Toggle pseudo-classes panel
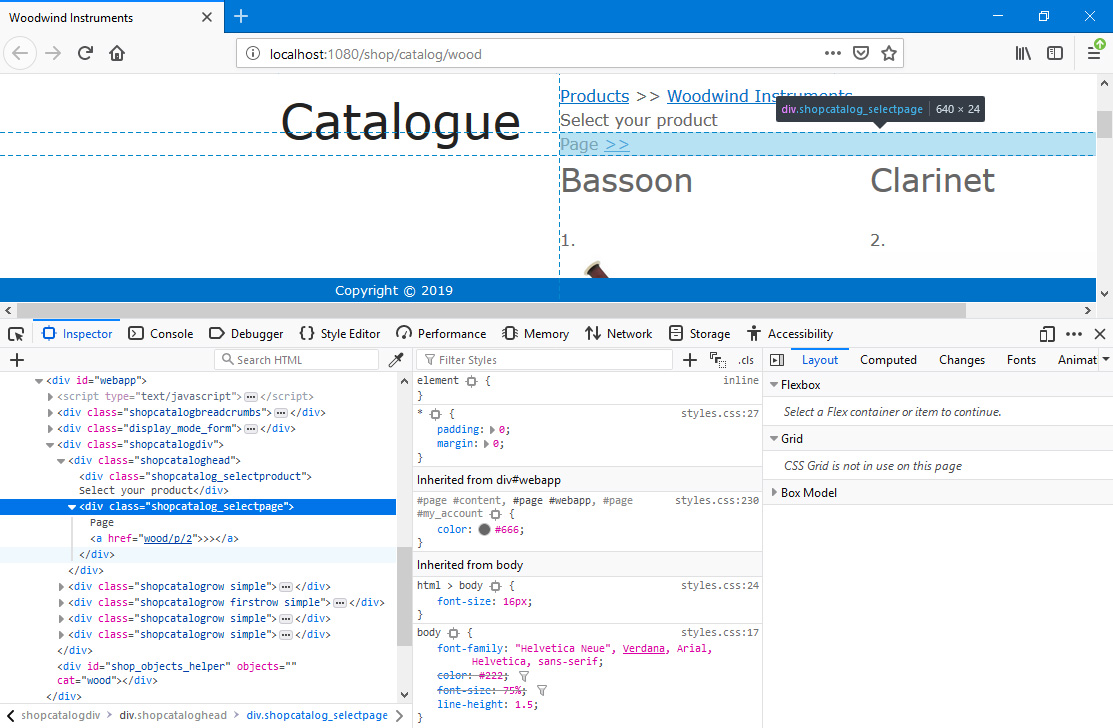Image resolution: width=1113 pixels, height=728 pixels. coord(718,360)
